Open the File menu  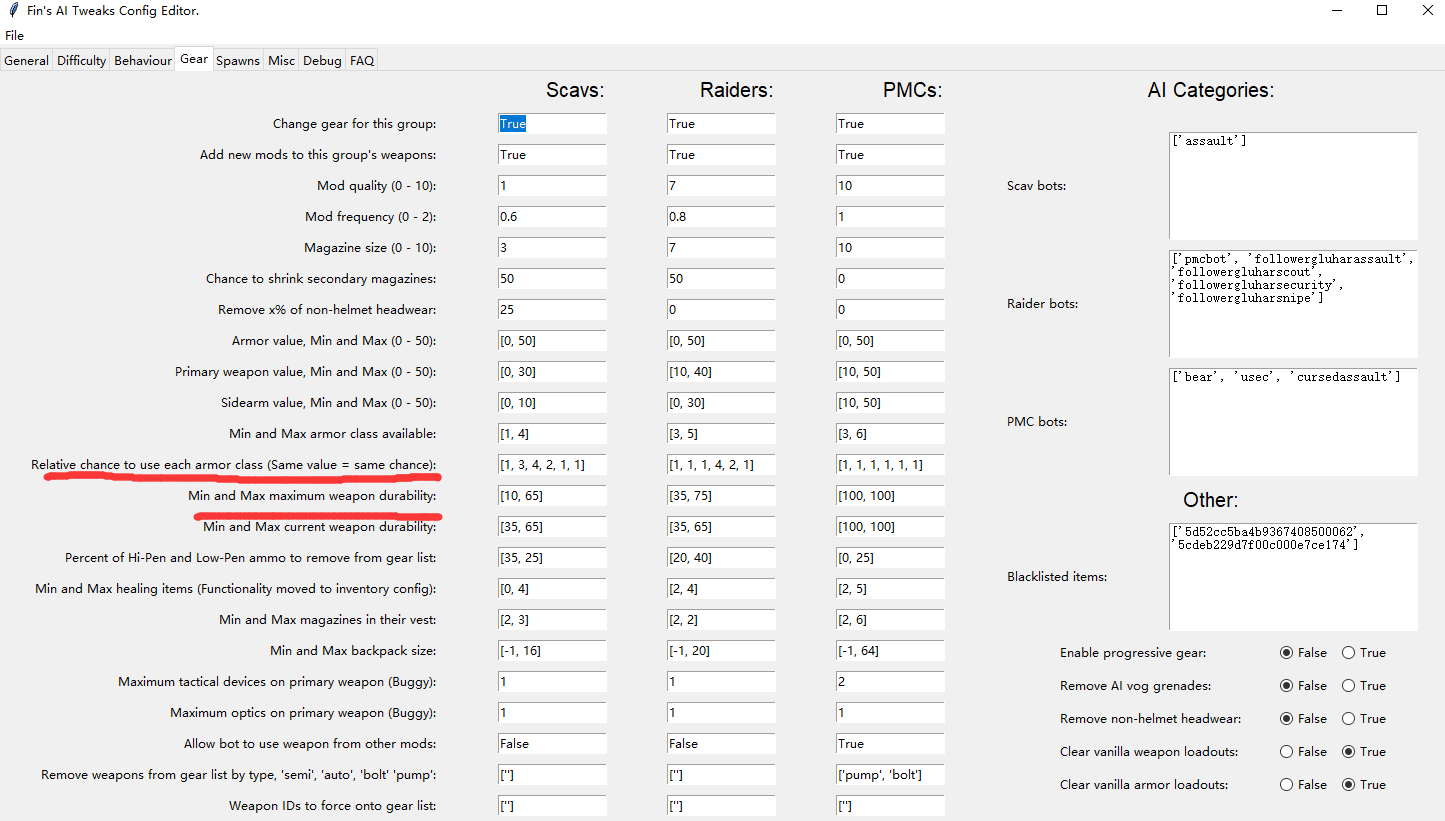point(14,36)
